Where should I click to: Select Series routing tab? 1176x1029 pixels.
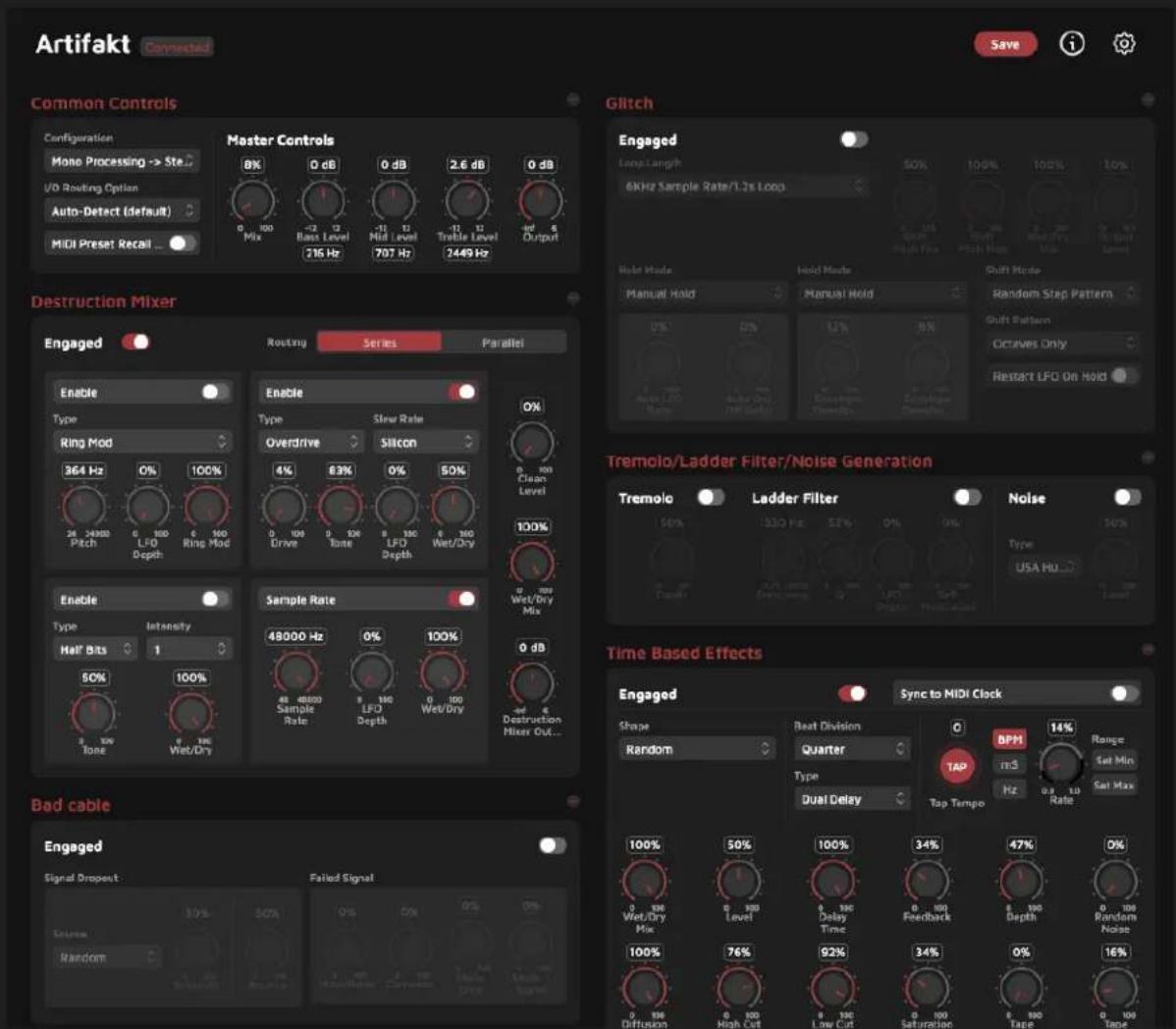click(380, 342)
